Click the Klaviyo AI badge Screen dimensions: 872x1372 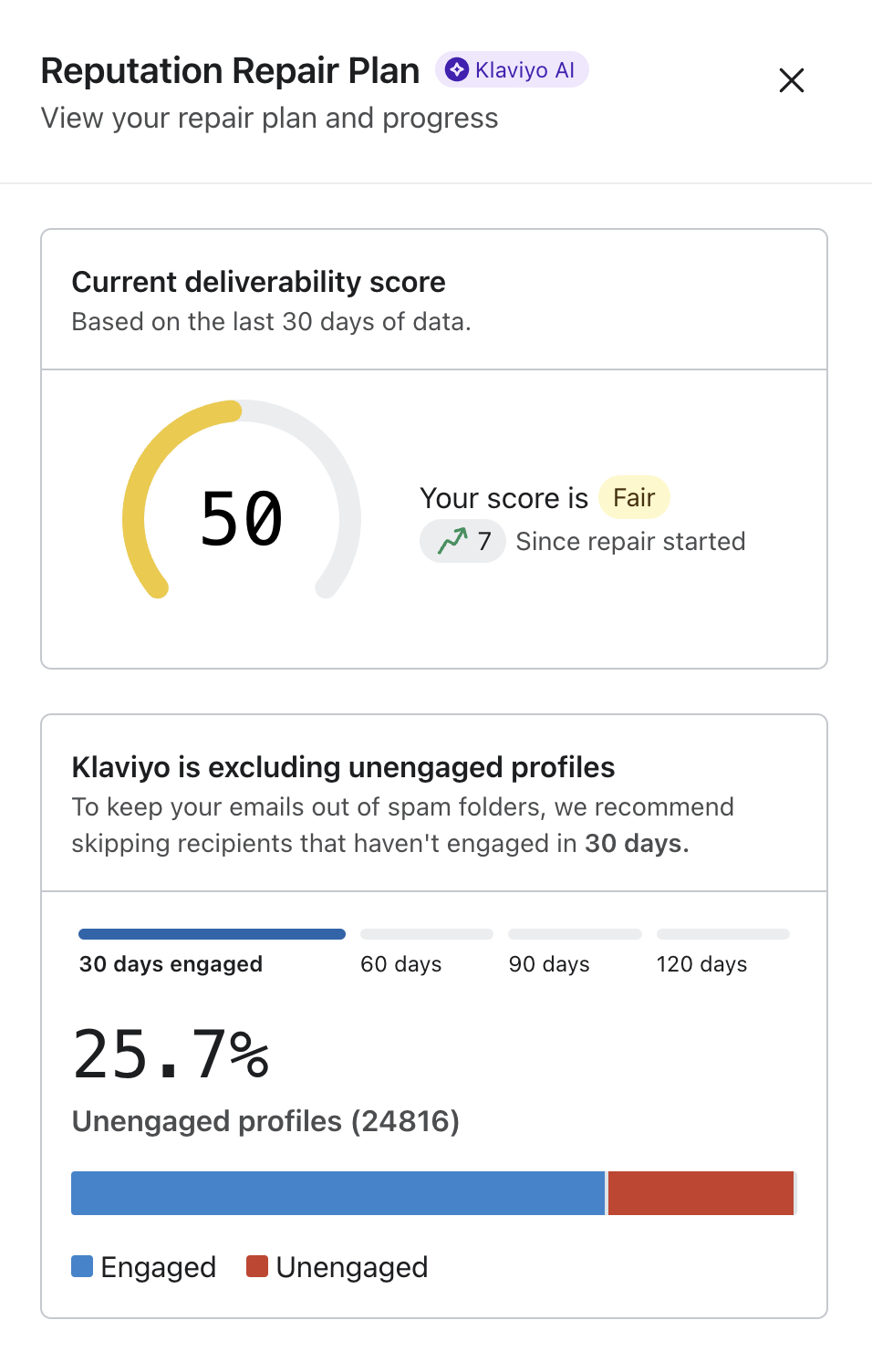512,70
